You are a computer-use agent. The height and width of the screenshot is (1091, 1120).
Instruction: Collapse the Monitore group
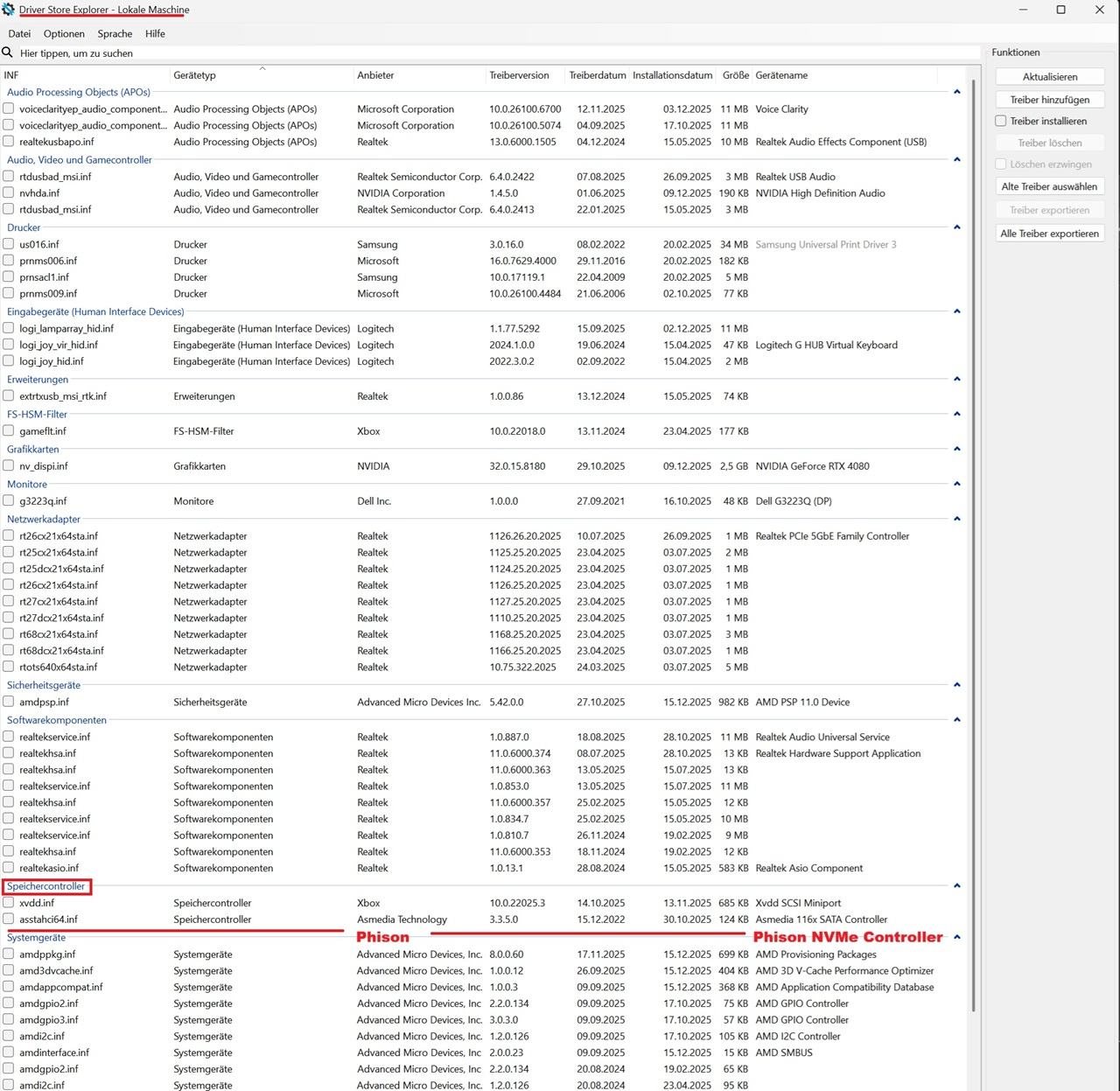tap(956, 484)
